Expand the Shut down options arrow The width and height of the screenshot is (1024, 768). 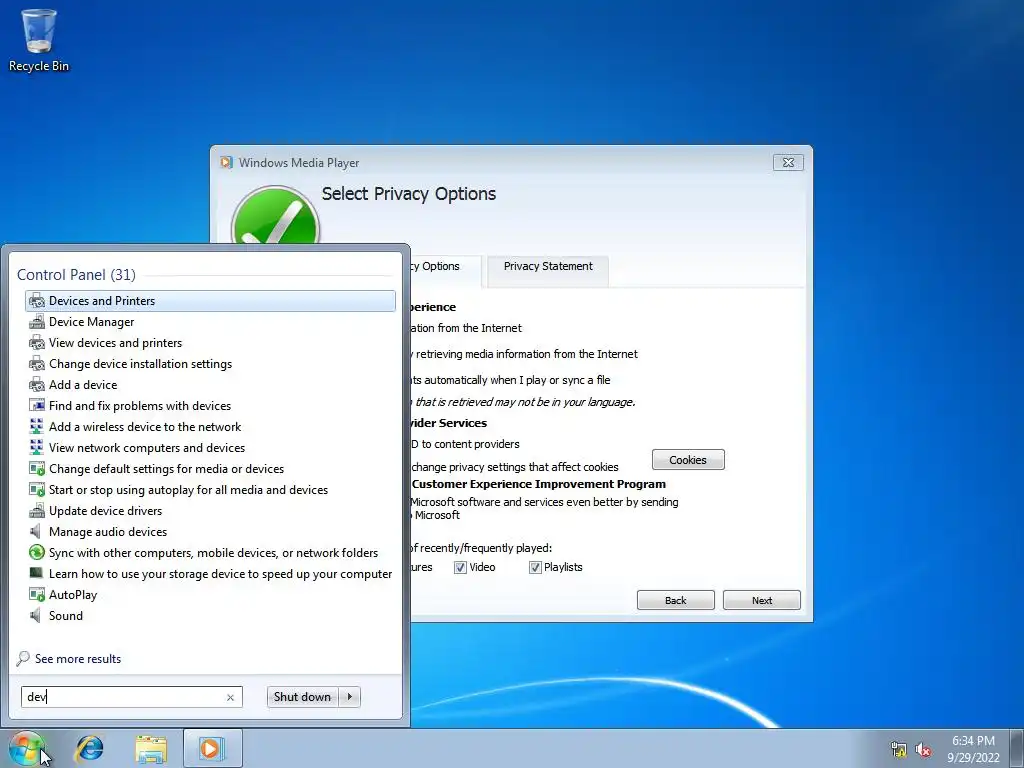pyautogui.click(x=350, y=697)
